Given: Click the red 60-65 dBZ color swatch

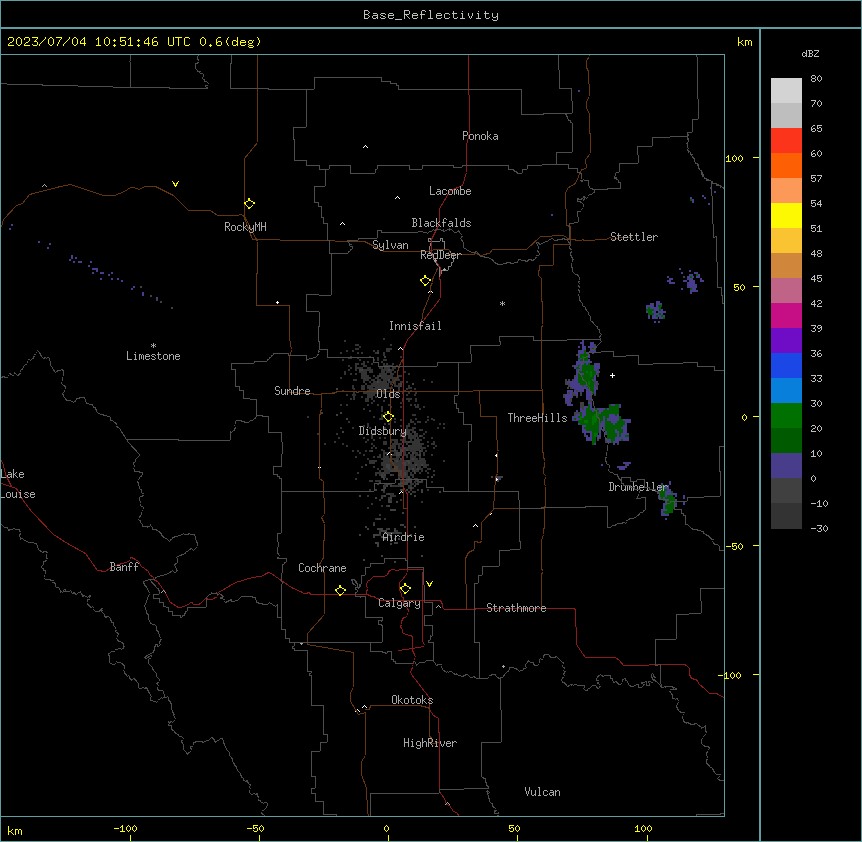Looking at the screenshot, I should coord(786,140).
